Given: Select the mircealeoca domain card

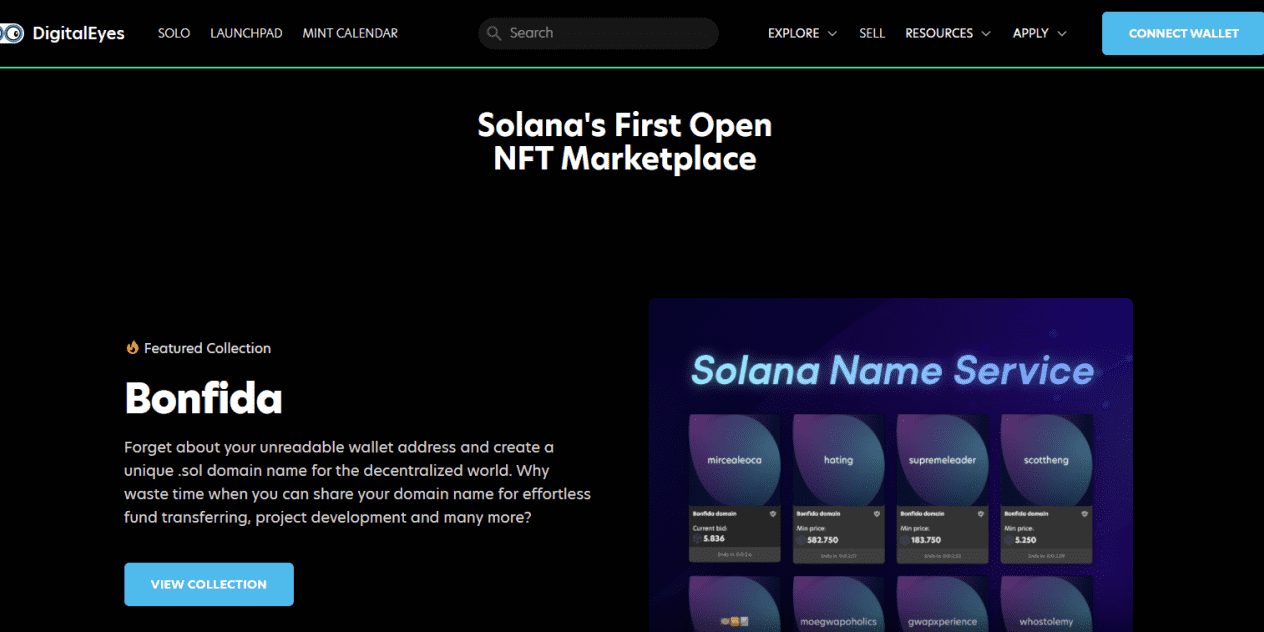Looking at the screenshot, I should [x=734, y=489].
